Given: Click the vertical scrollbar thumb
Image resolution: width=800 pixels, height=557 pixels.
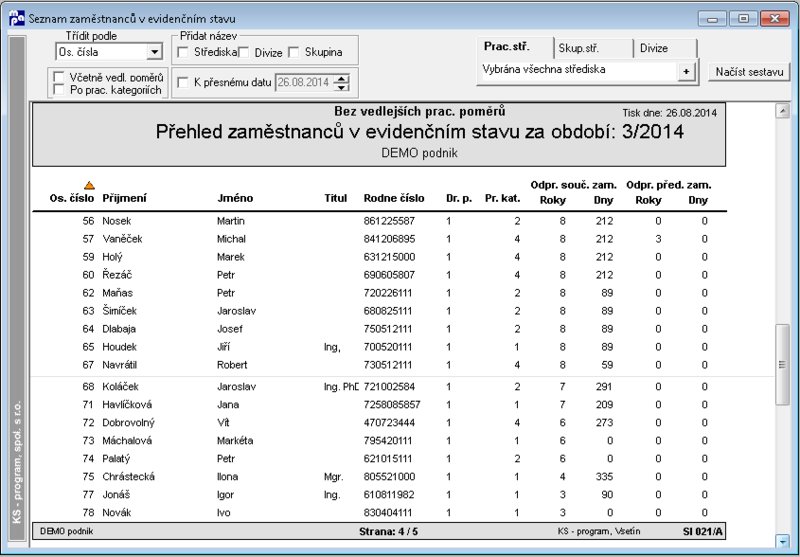Looking at the screenshot, I should pyautogui.click(x=782, y=365).
